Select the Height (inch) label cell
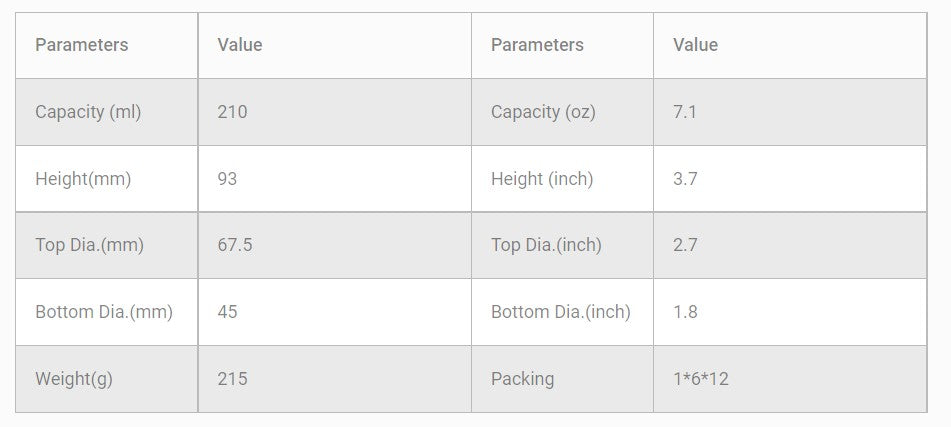Screen dimensions: 951x427 [542, 179]
